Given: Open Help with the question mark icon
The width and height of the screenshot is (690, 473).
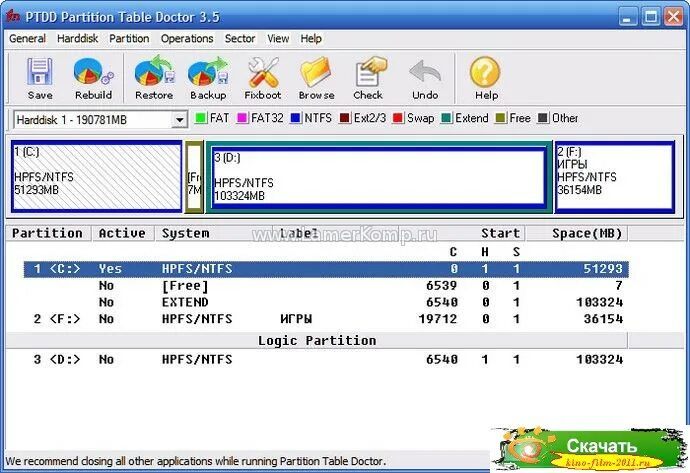Looking at the screenshot, I should click(x=486, y=78).
